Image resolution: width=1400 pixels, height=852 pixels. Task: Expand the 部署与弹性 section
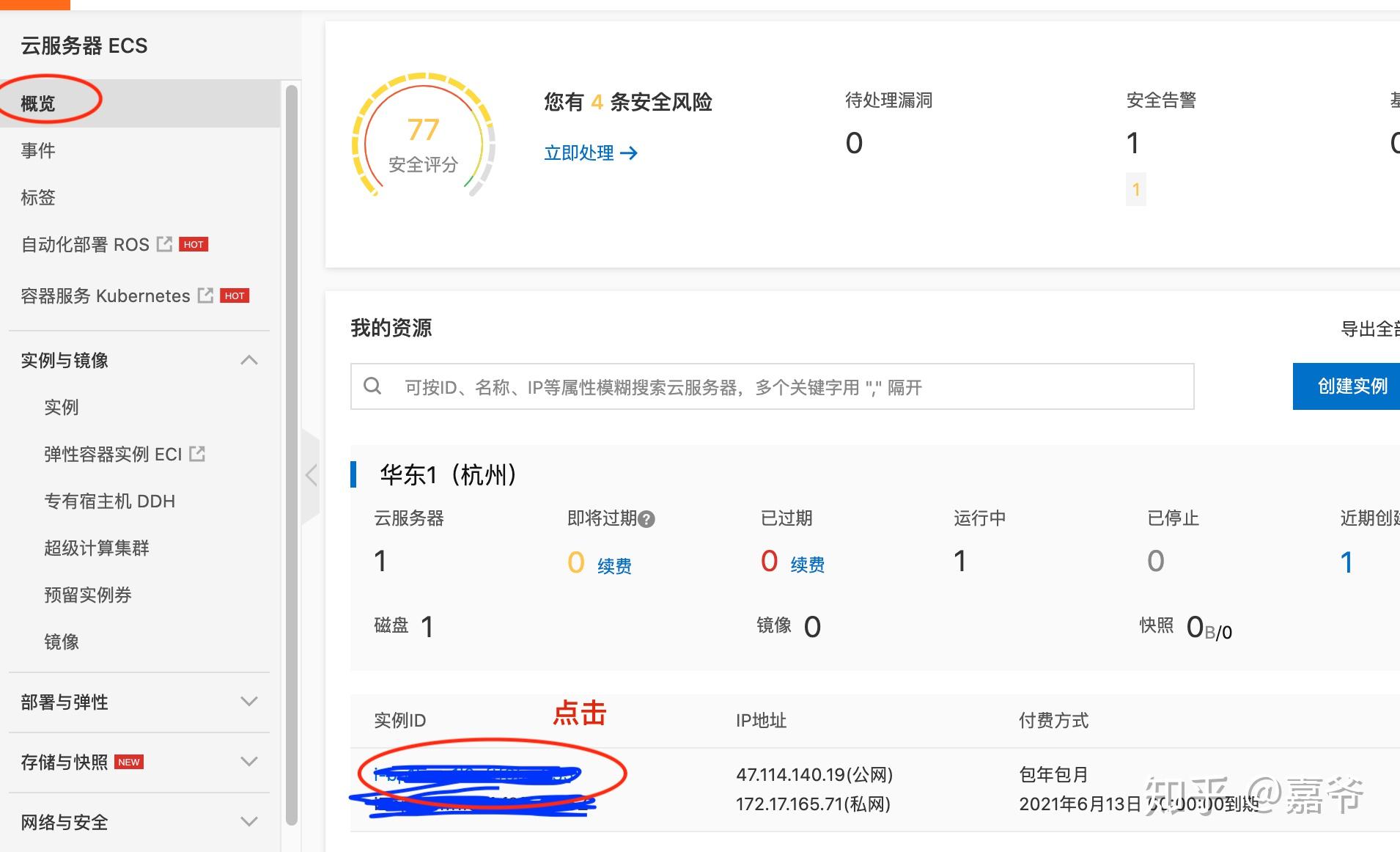click(x=249, y=702)
